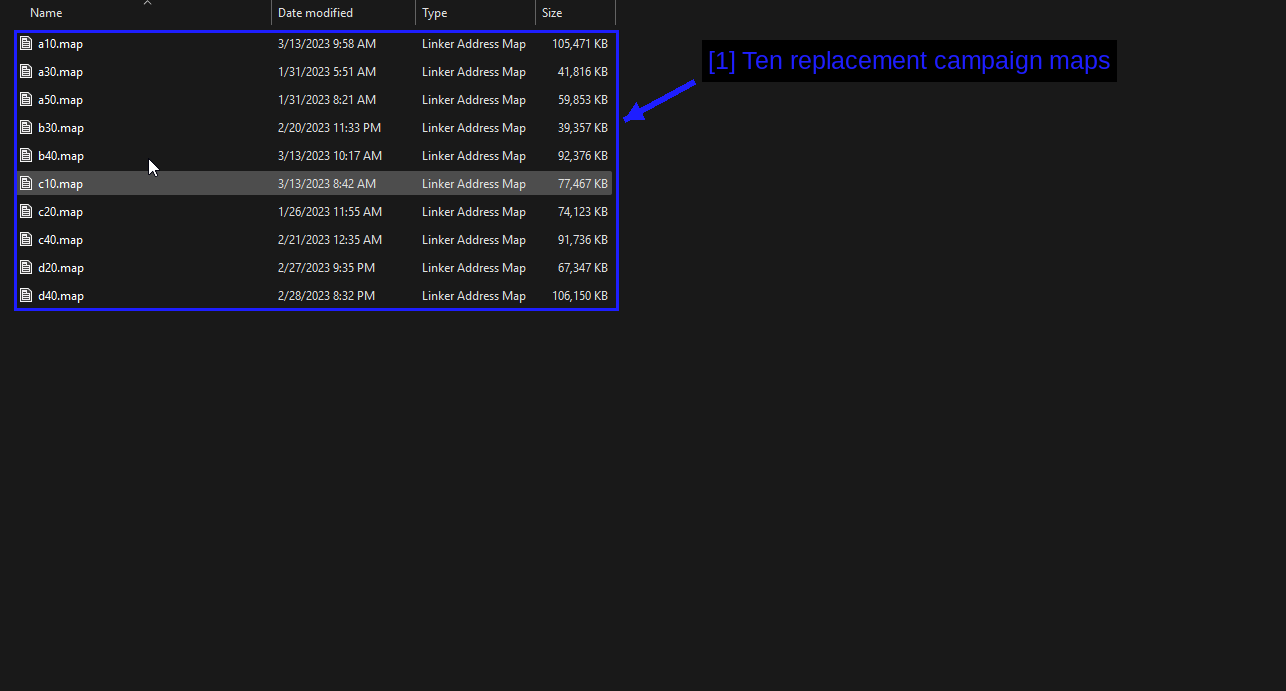Select the b40.map file name
The height and width of the screenshot is (691, 1286).
click(61, 156)
